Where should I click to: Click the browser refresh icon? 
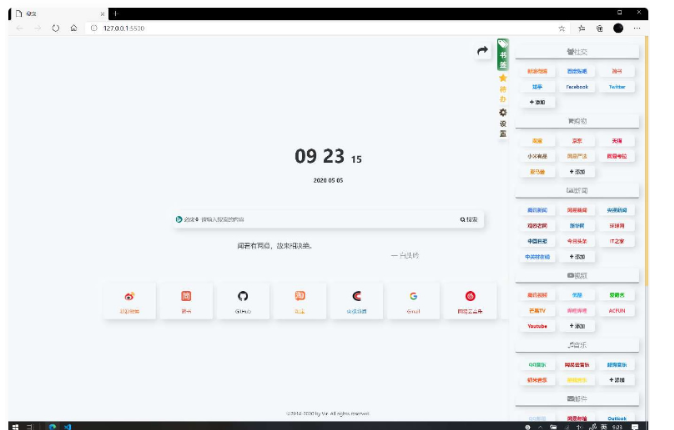point(55,28)
